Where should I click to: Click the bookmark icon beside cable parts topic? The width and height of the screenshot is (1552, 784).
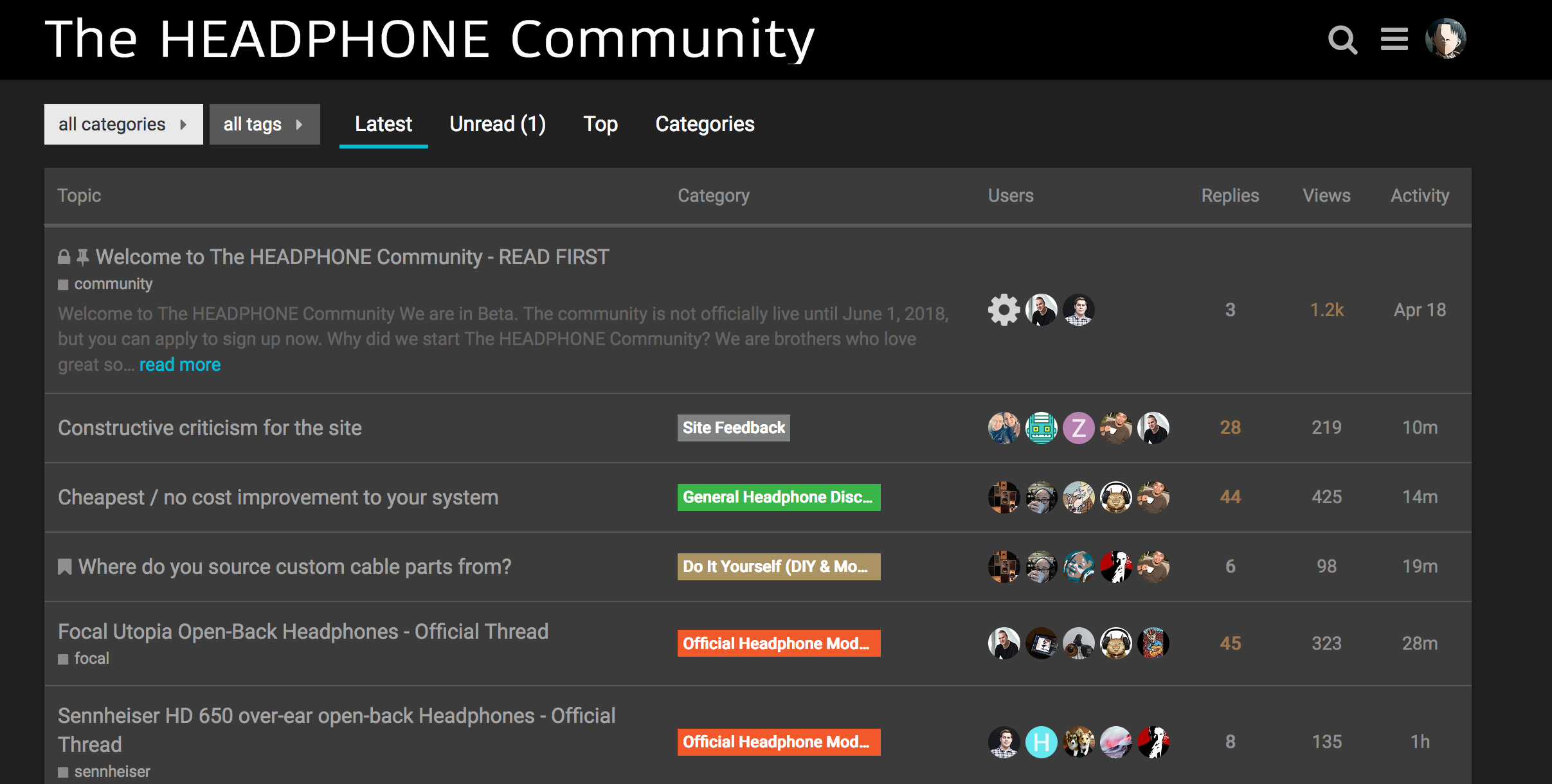[65, 567]
